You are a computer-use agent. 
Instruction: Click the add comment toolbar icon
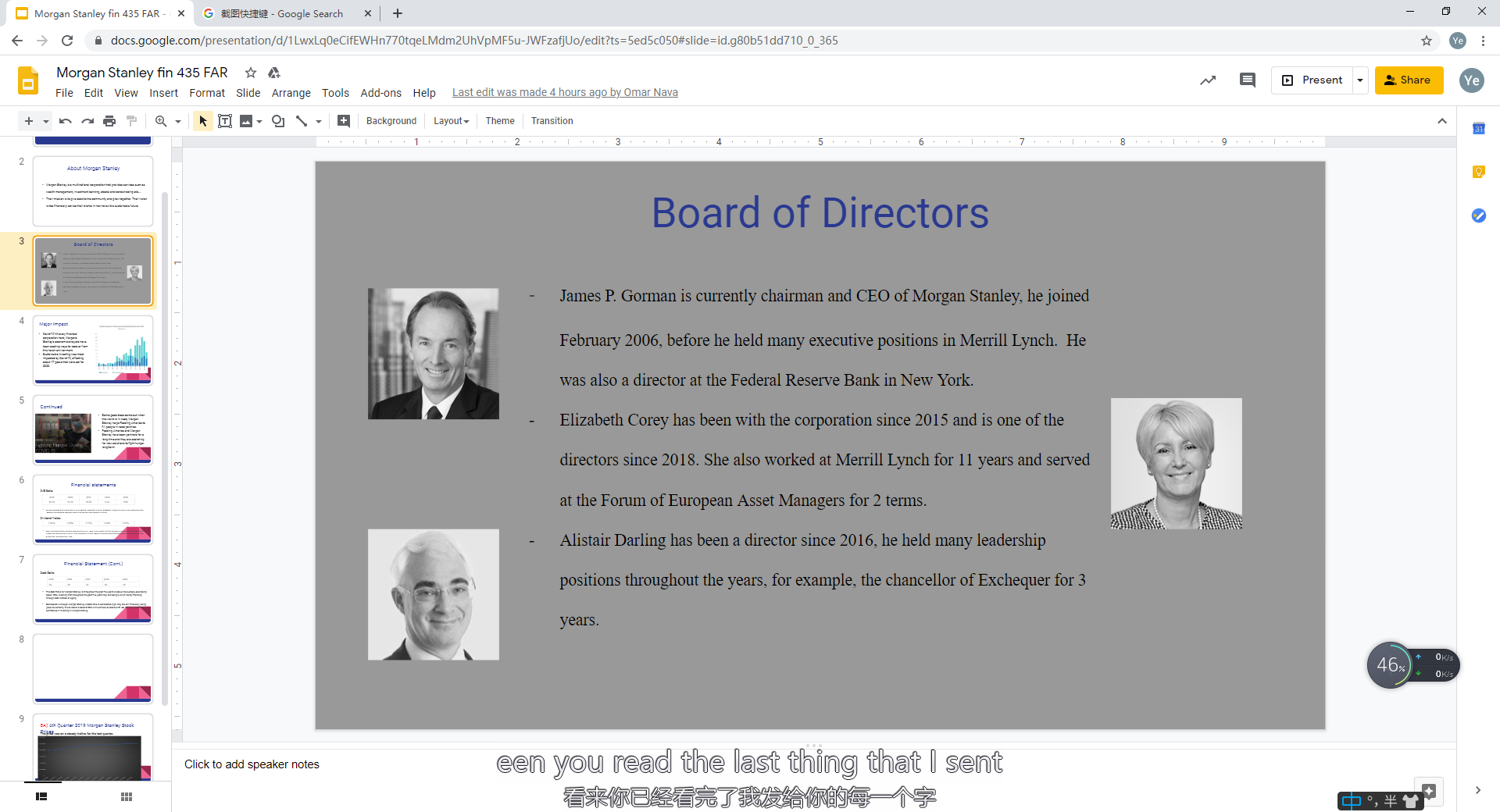coord(344,121)
